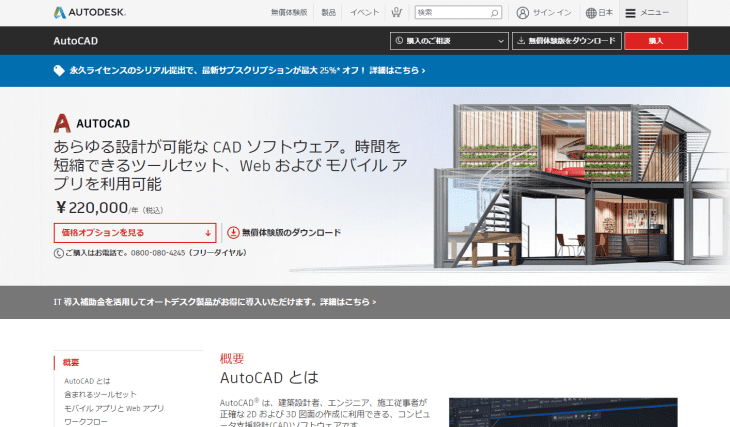Click the red AutoCAD A logo
Viewport: 730px width, 427px height.
62,123
